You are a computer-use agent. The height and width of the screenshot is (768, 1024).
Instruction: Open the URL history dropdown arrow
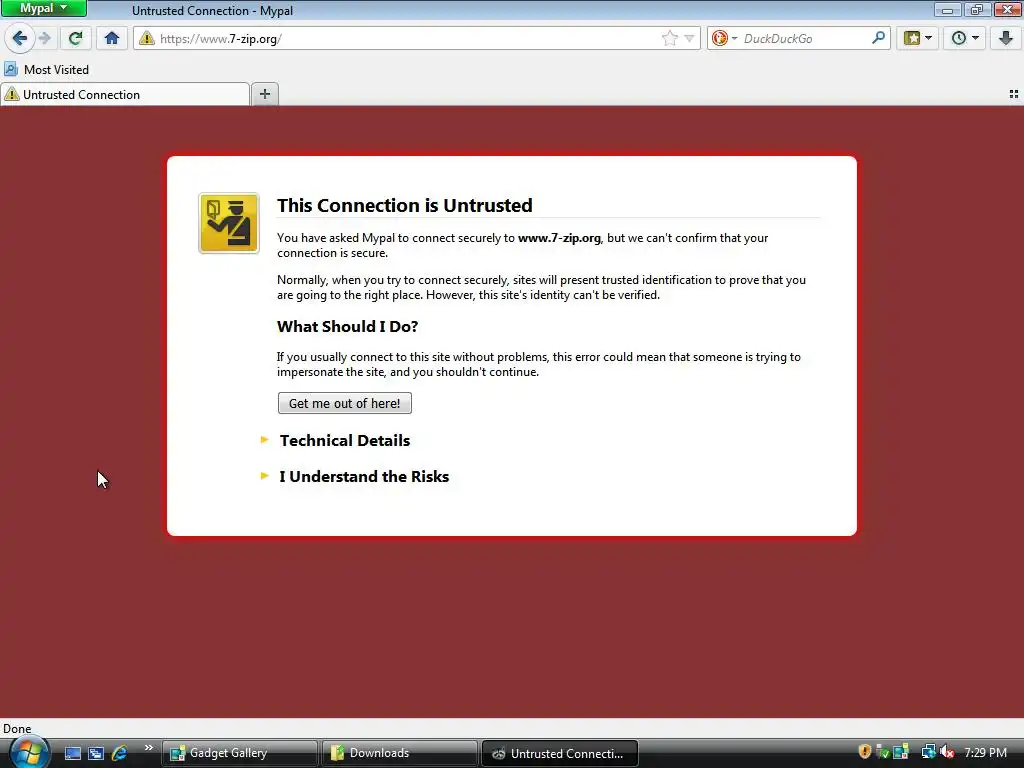pos(689,39)
